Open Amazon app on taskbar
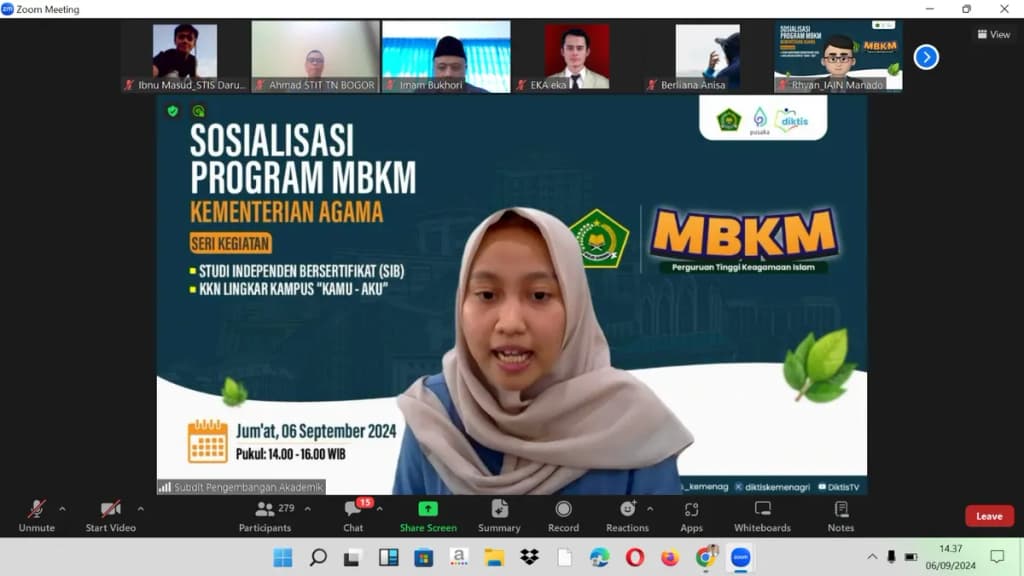Viewport: 1024px width, 576px height. pos(458,557)
